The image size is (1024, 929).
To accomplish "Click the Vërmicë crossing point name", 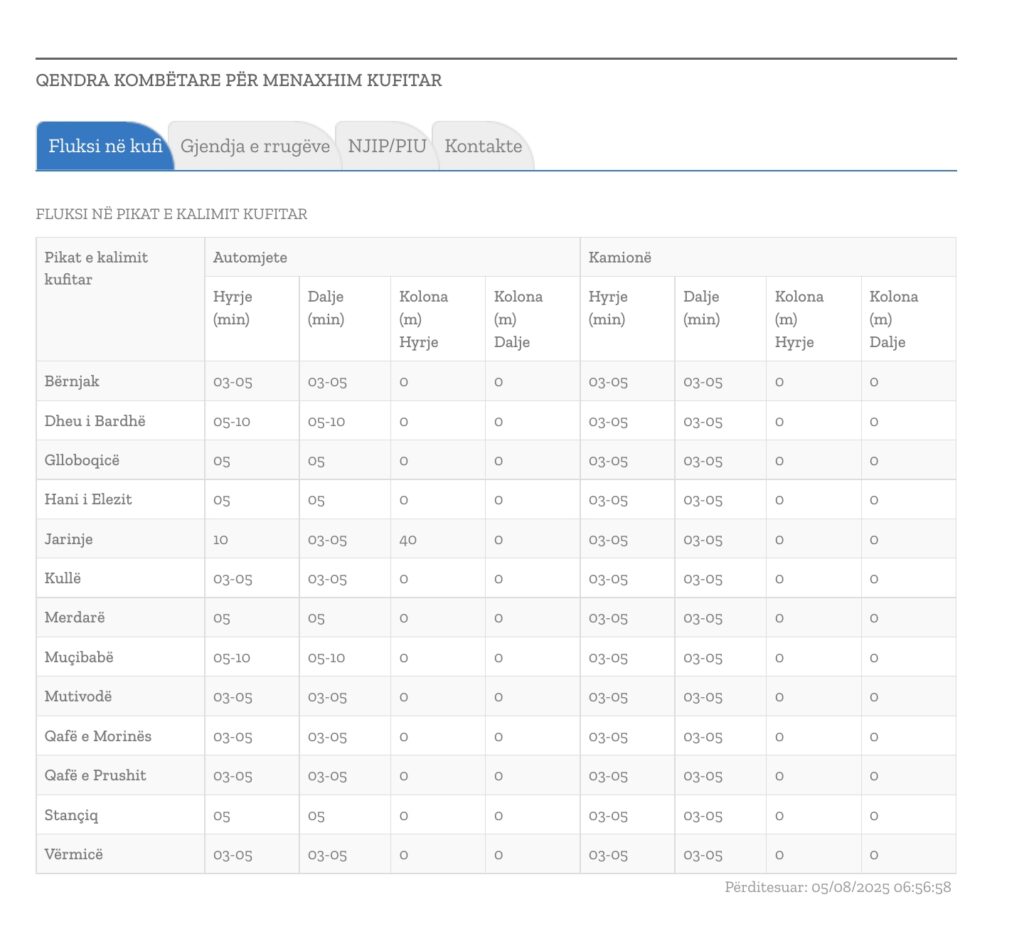I will [x=73, y=854].
